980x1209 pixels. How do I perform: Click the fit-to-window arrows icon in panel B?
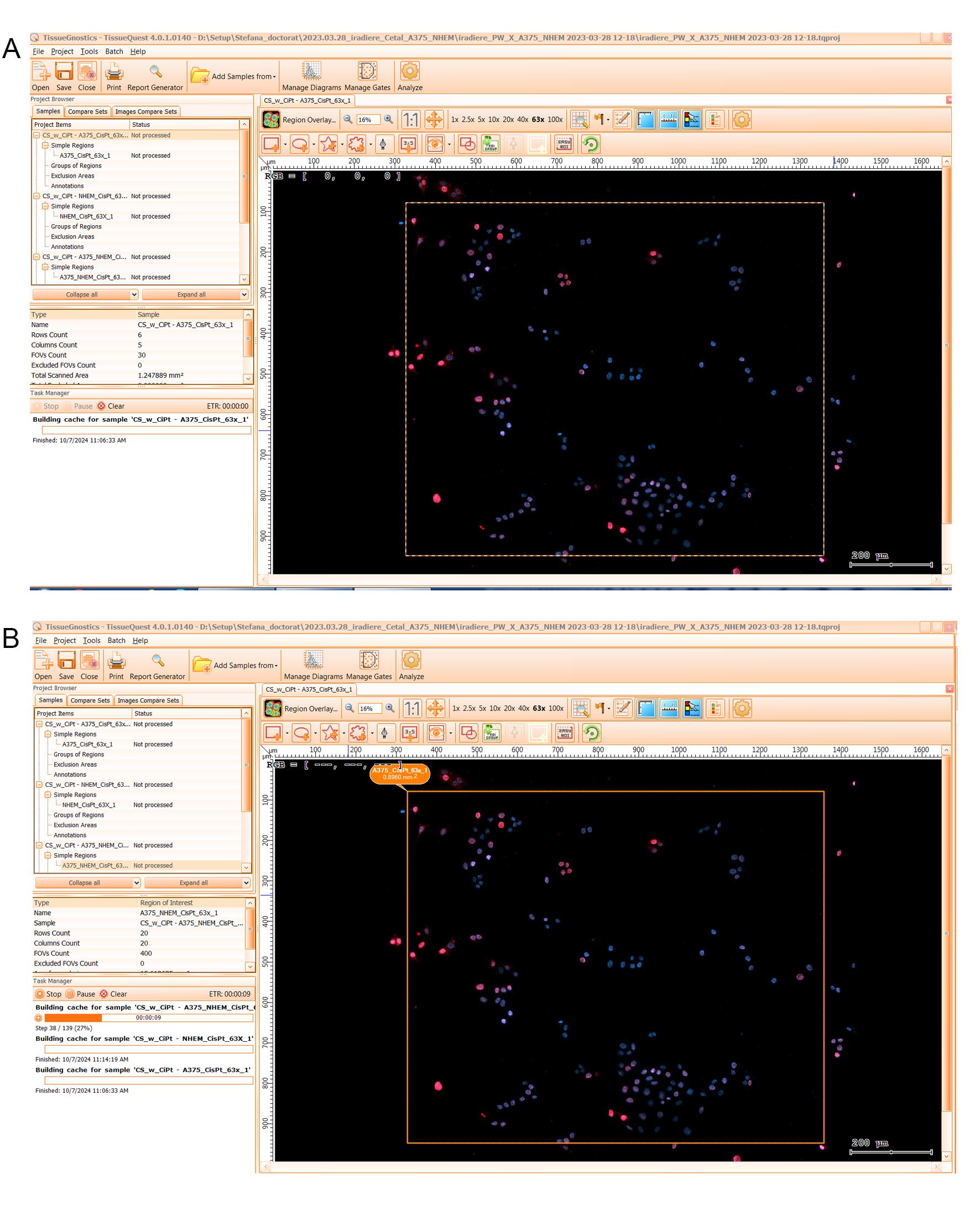pos(435,709)
